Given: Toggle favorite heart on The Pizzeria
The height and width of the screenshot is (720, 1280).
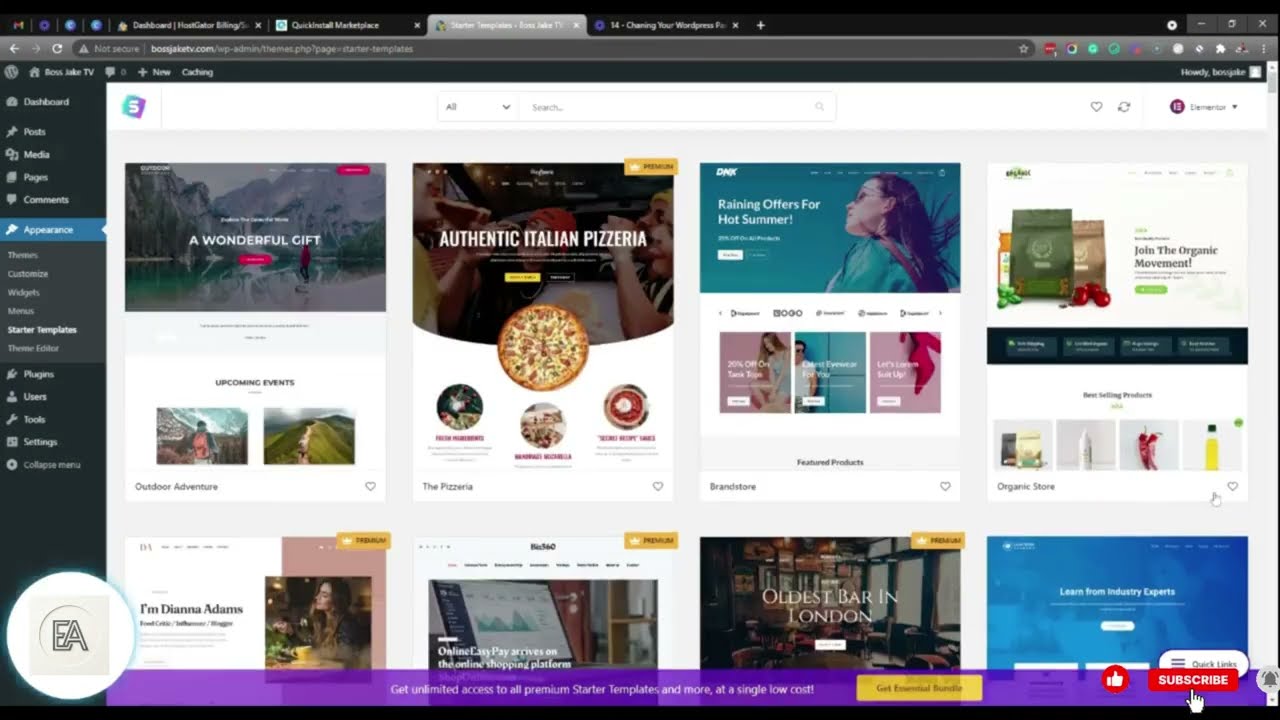Looking at the screenshot, I should (657, 487).
